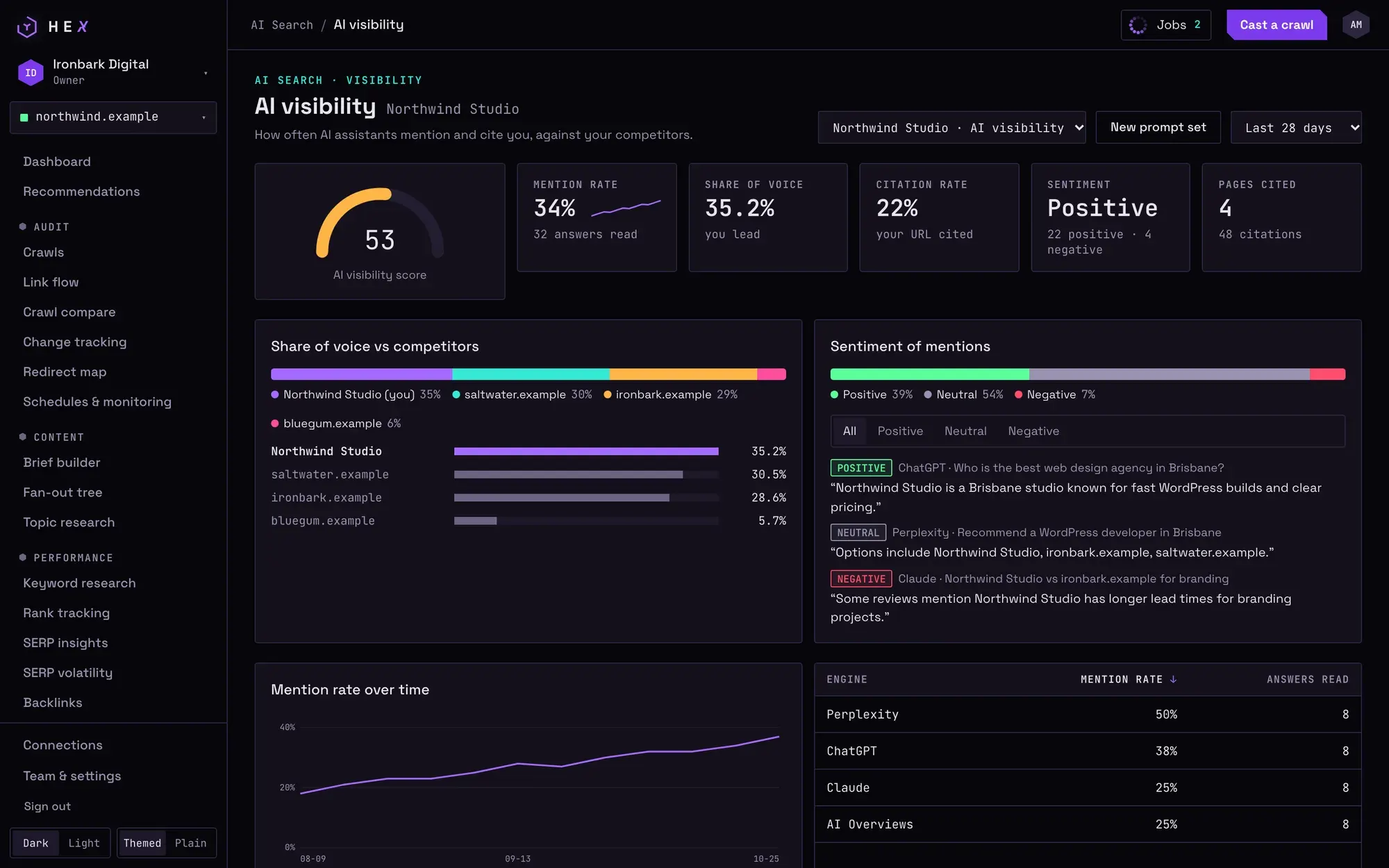Click Sign out
This screenshot has width=1389, height=868.
(x=47, y=806)
